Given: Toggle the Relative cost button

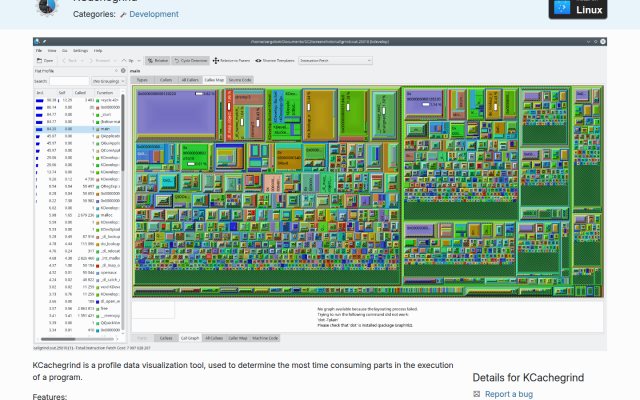Looking at the screenshot, I should point(158,60).
